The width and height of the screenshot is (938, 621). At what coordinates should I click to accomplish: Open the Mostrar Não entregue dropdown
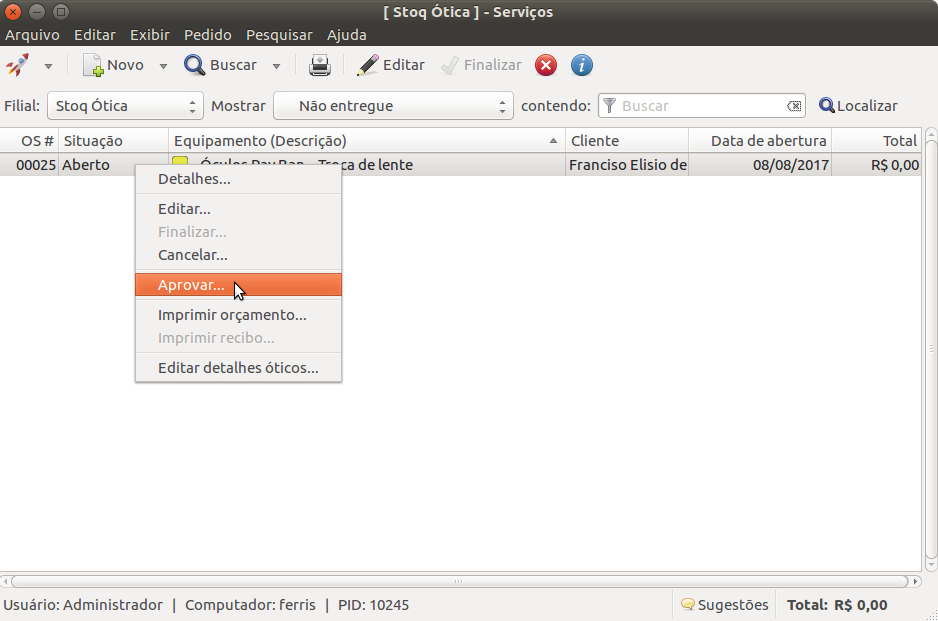pos(393,106)
